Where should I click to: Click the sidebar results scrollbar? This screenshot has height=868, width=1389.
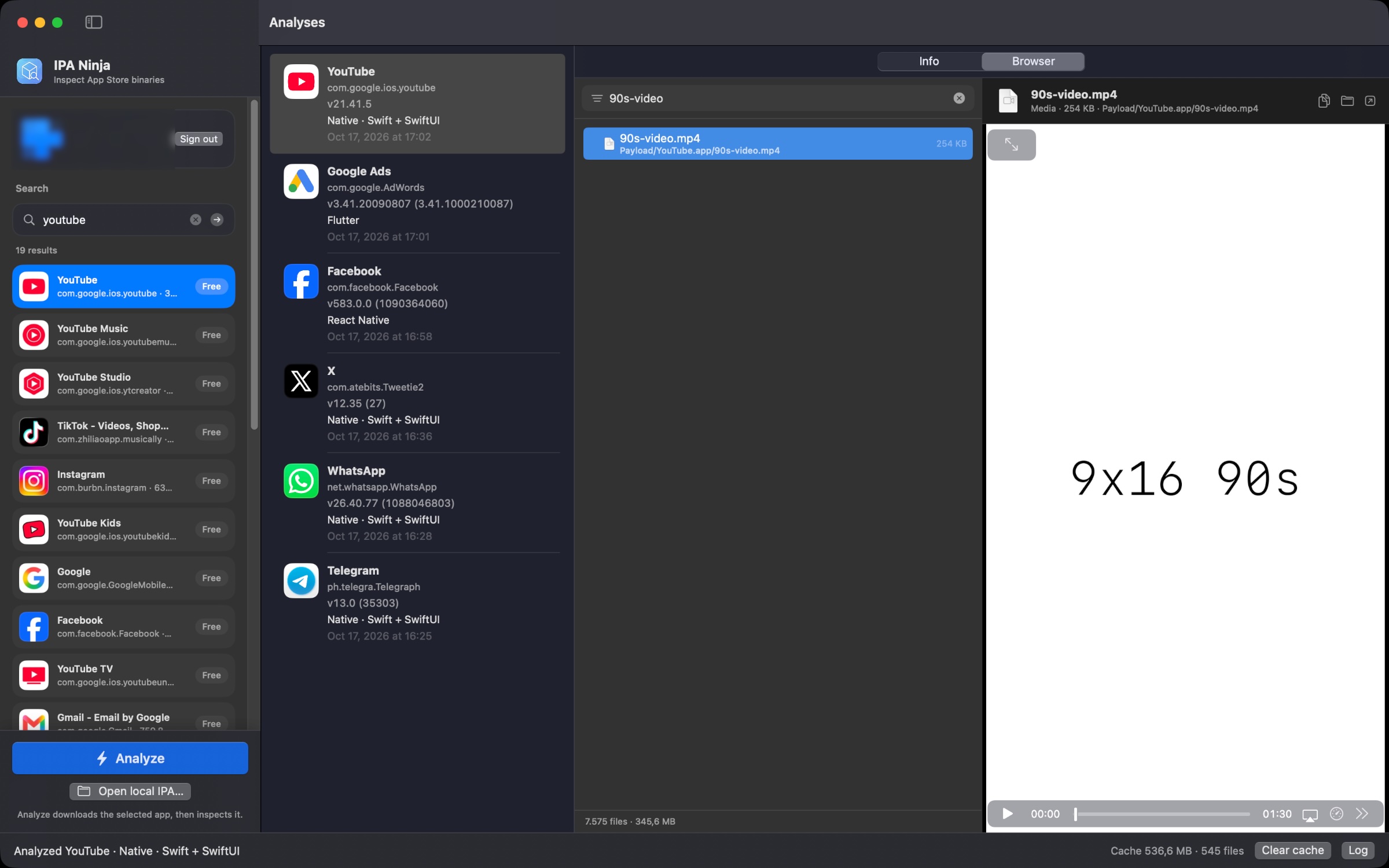pos(253,266)
